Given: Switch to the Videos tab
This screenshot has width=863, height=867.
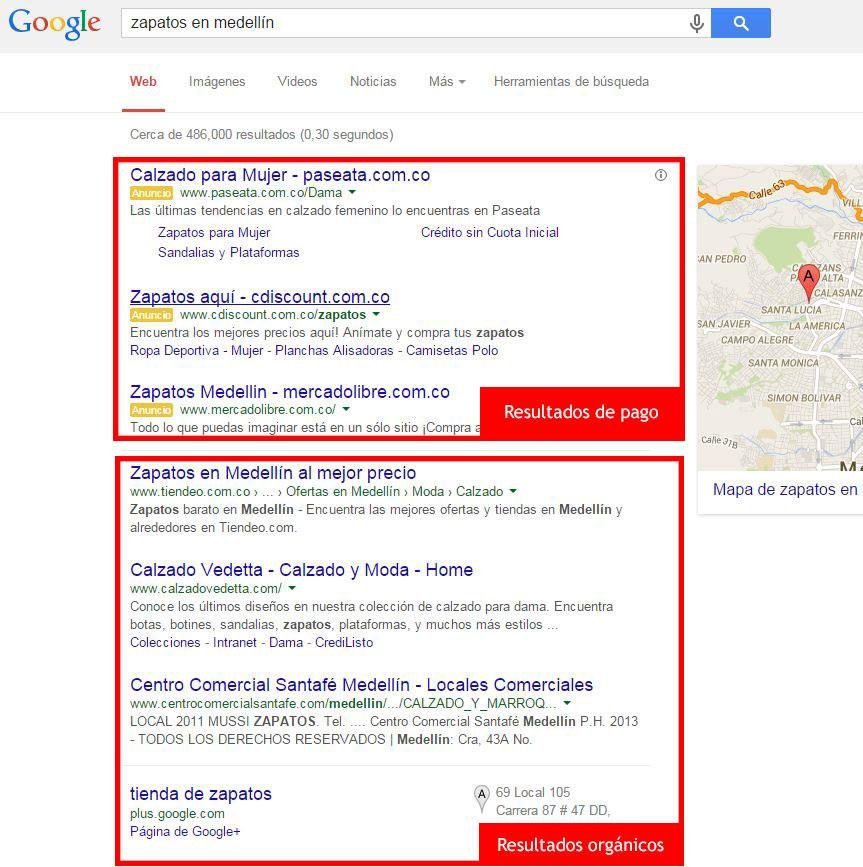Looking at the screenshot, I should point(297,82).
